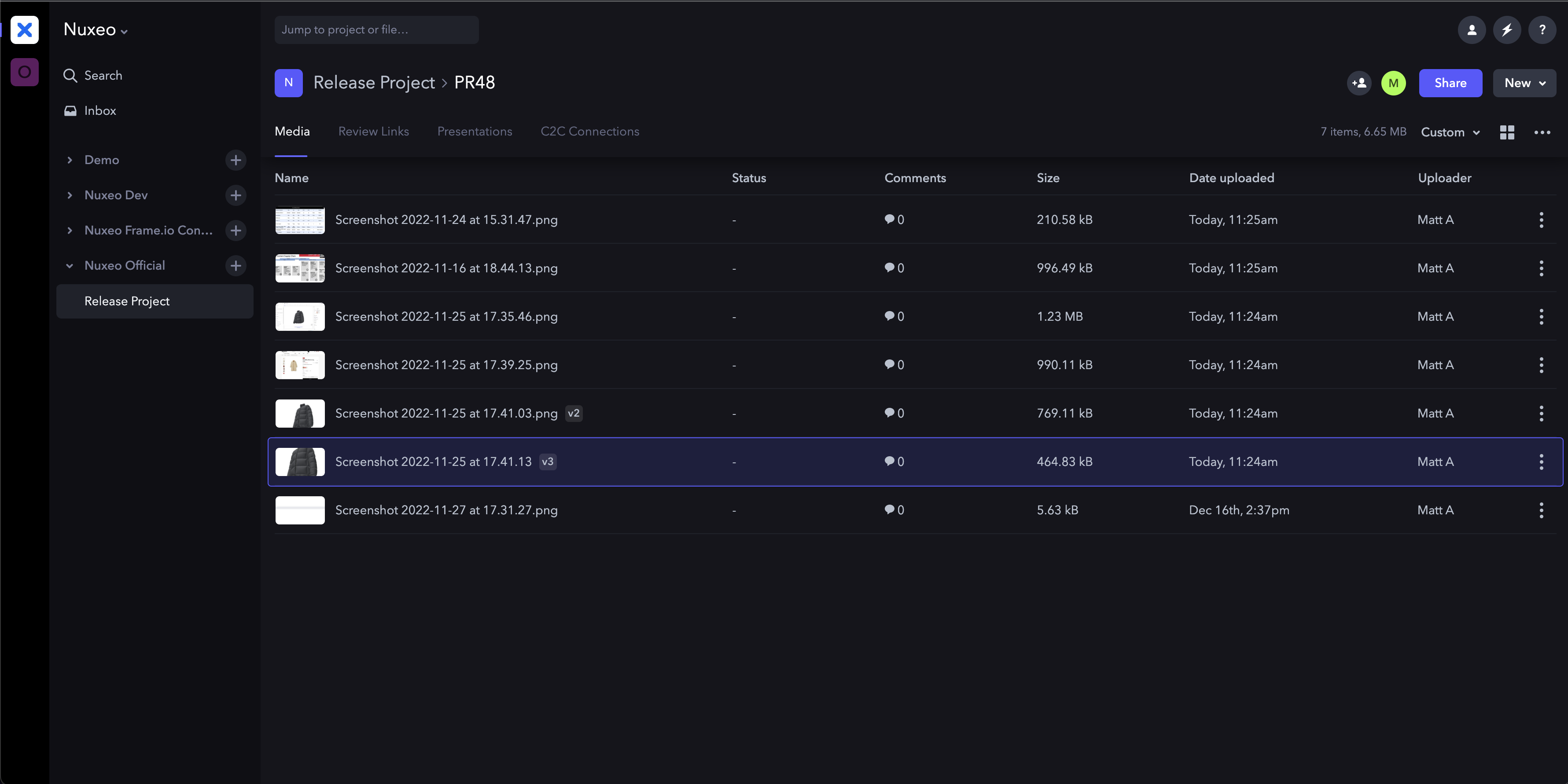The height and width of the screenshot is (784, 1568).
Task: Add new project to Nuxeo Dev team
Action: pos(236,195)
